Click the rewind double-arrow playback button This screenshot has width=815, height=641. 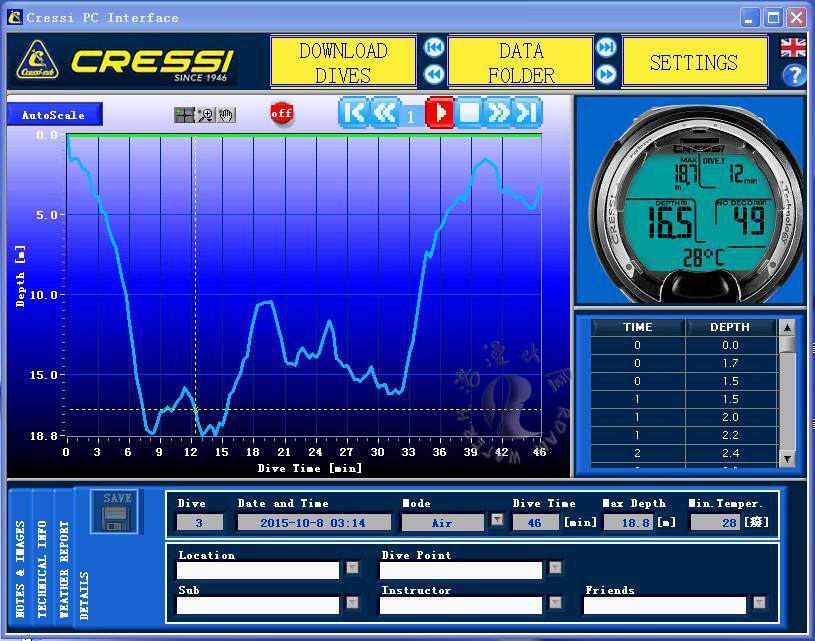[x=385, y=112]
